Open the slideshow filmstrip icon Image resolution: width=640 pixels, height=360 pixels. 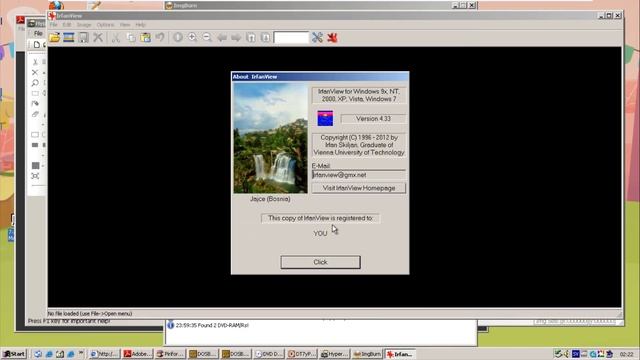tap(69, 38)
